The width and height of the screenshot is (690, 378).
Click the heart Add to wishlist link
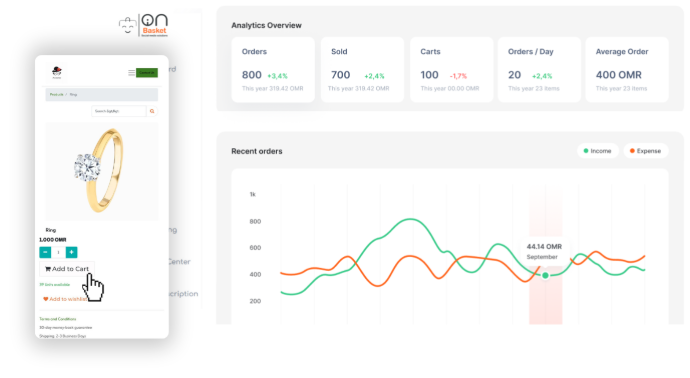point(65,299)
